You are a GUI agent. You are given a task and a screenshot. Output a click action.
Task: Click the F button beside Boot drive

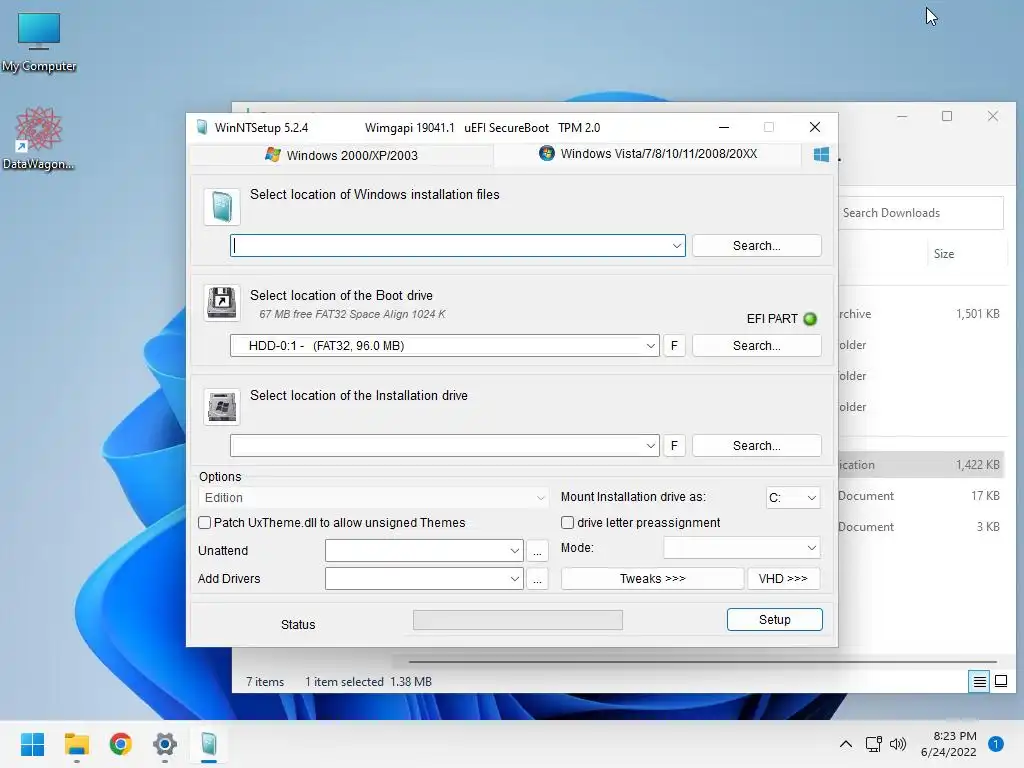pos(674,345)
